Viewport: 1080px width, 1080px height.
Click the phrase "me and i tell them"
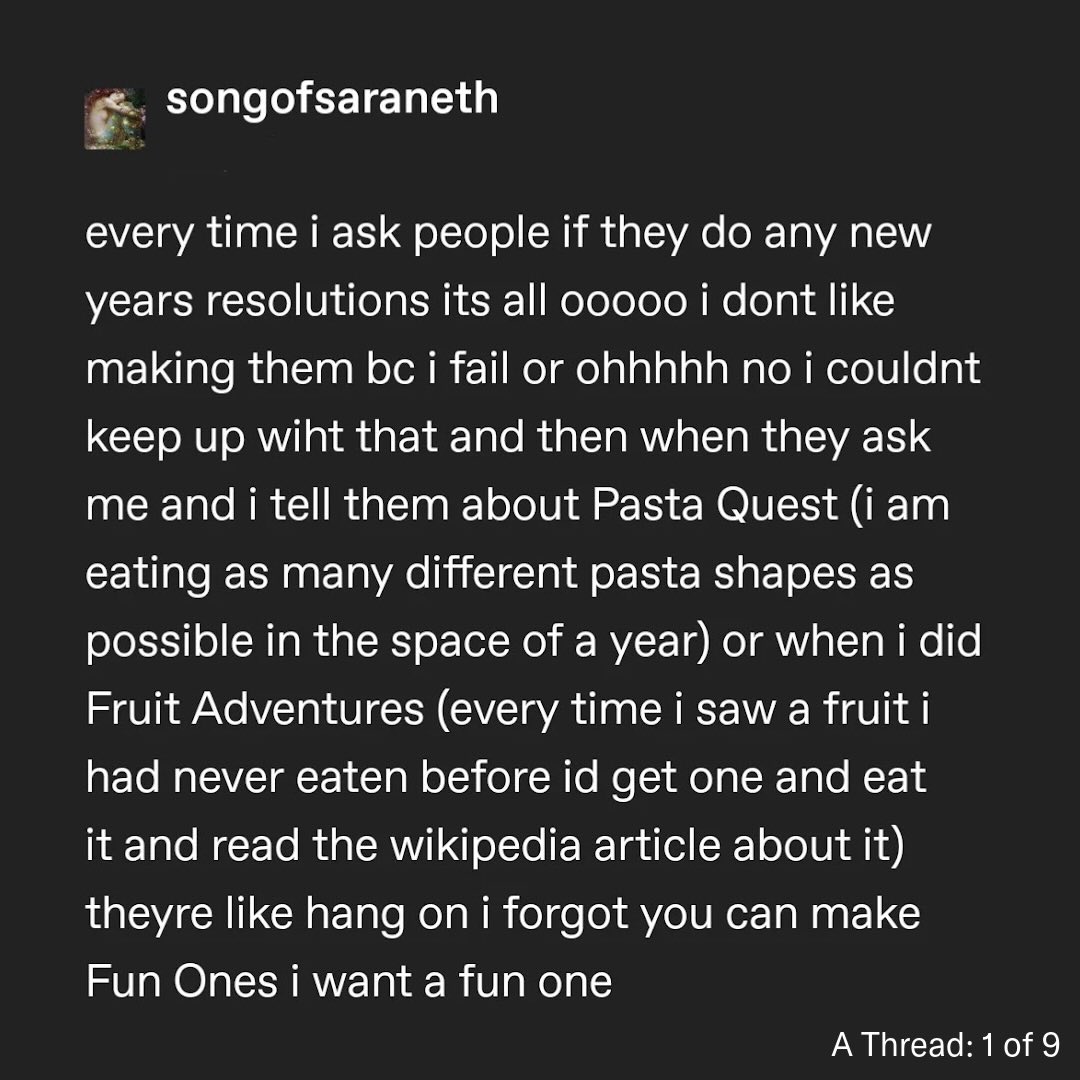(x=266, y=506)
